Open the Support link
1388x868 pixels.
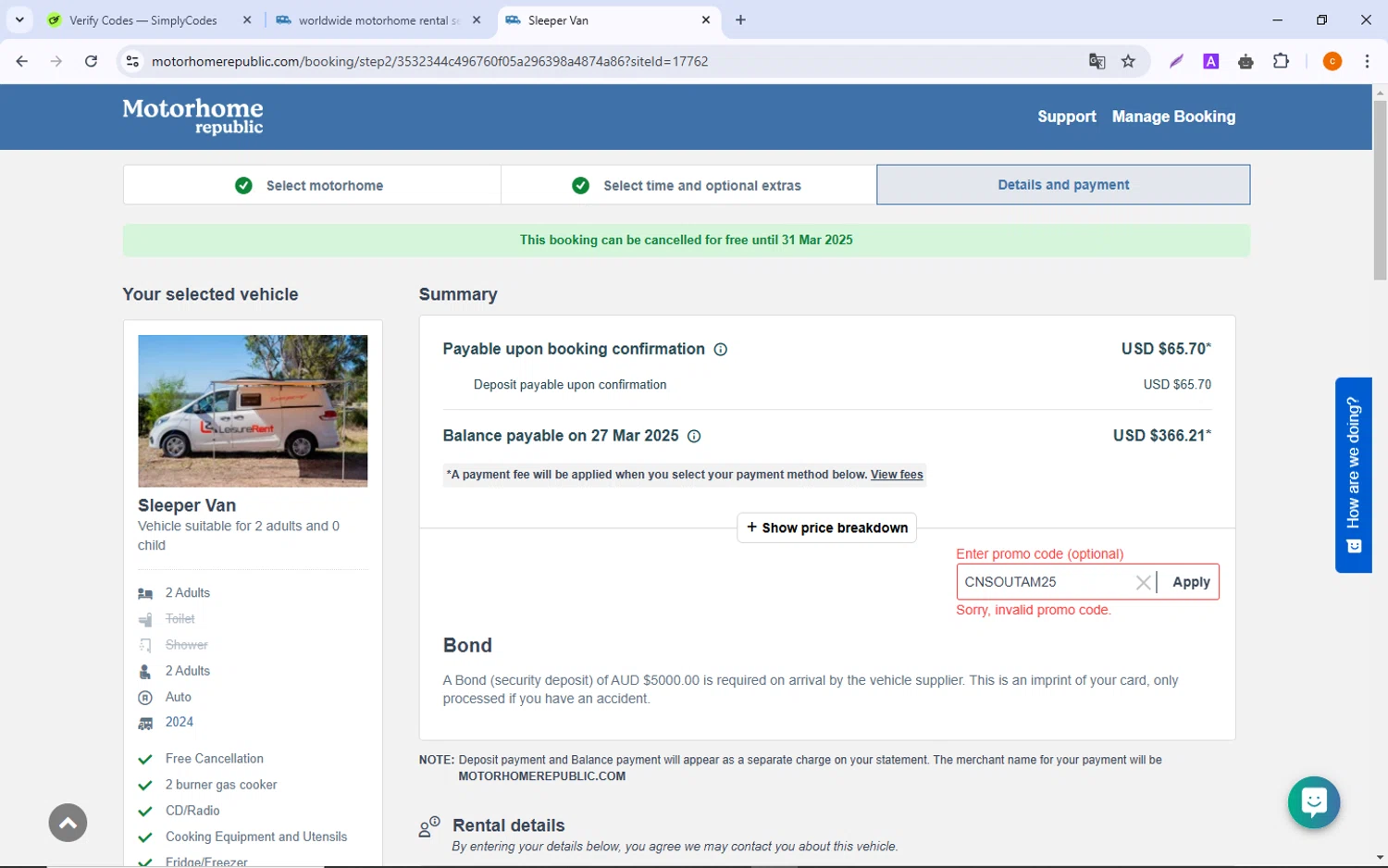click(1066, 117)
